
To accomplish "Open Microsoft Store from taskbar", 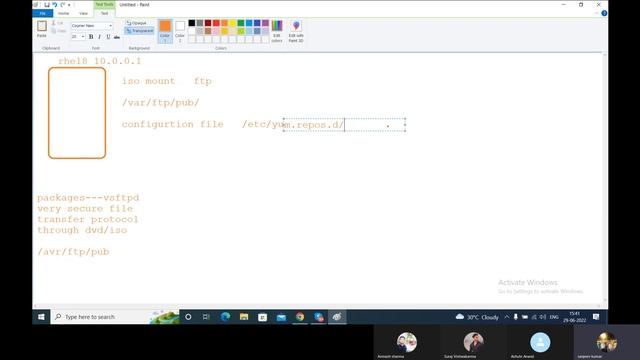I will [262, 317].
